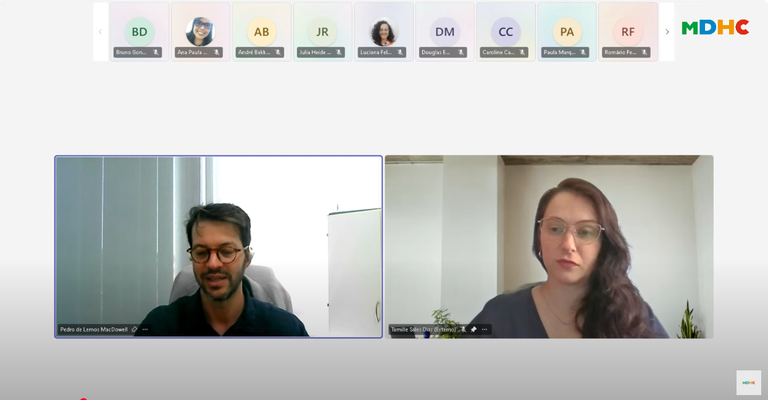Click MDHC logo at top right
The height and width of the screenshot is (400, 768).
[715, 27]
